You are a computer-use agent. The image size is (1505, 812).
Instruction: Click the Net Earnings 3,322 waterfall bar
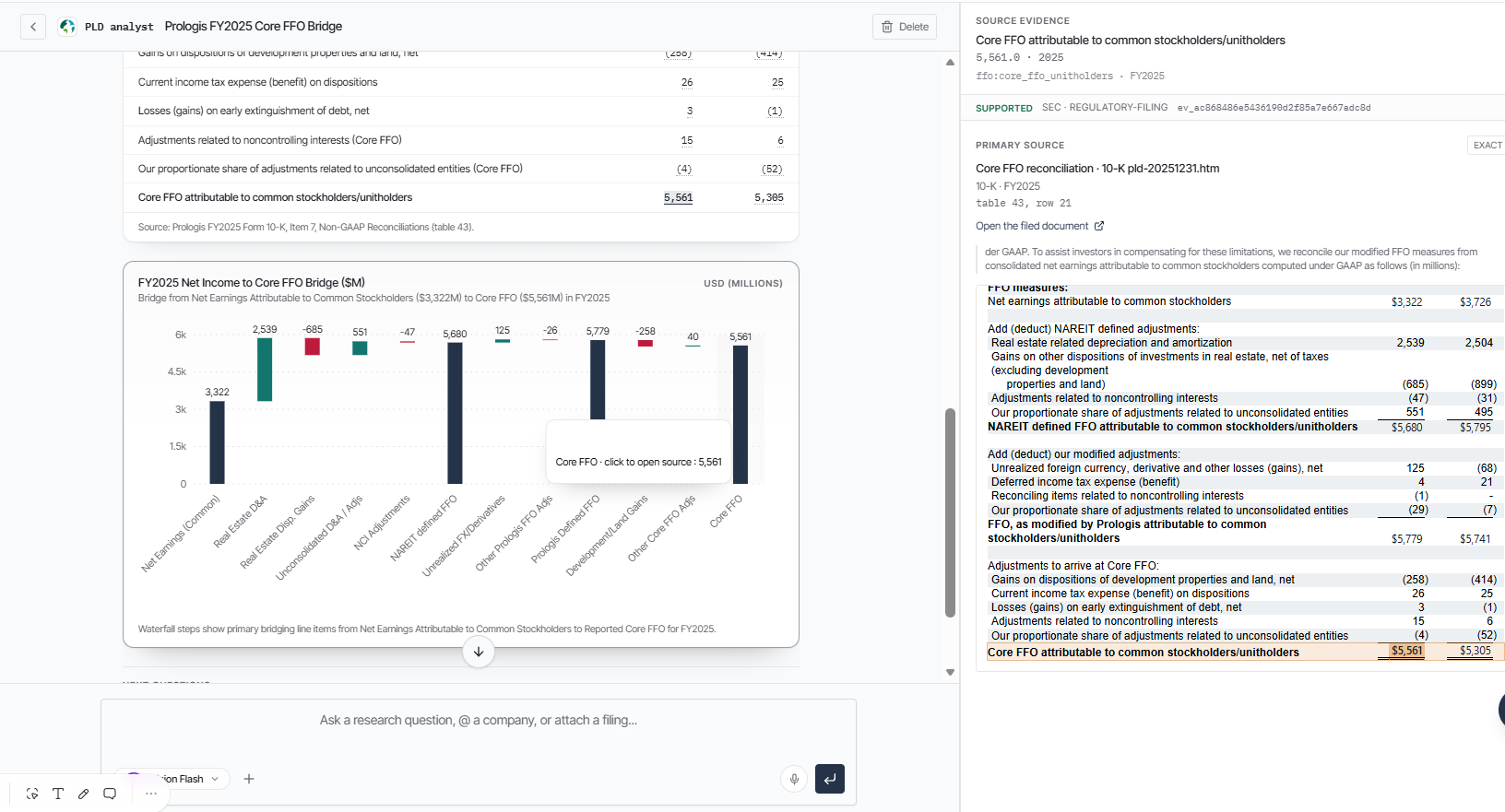click(x=217, y=442)
